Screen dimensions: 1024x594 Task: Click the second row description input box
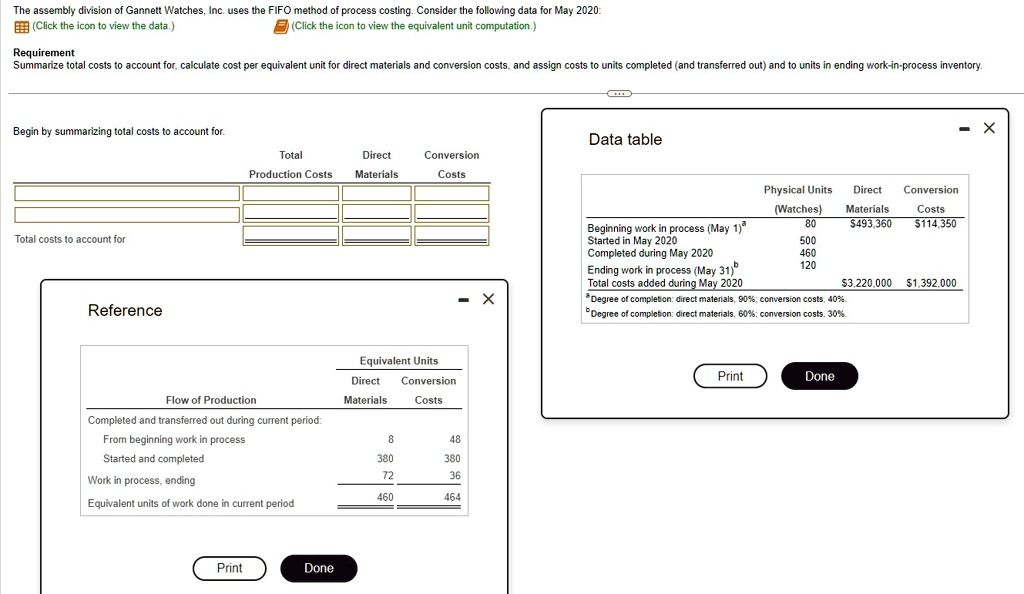click(x=125, y=213)
